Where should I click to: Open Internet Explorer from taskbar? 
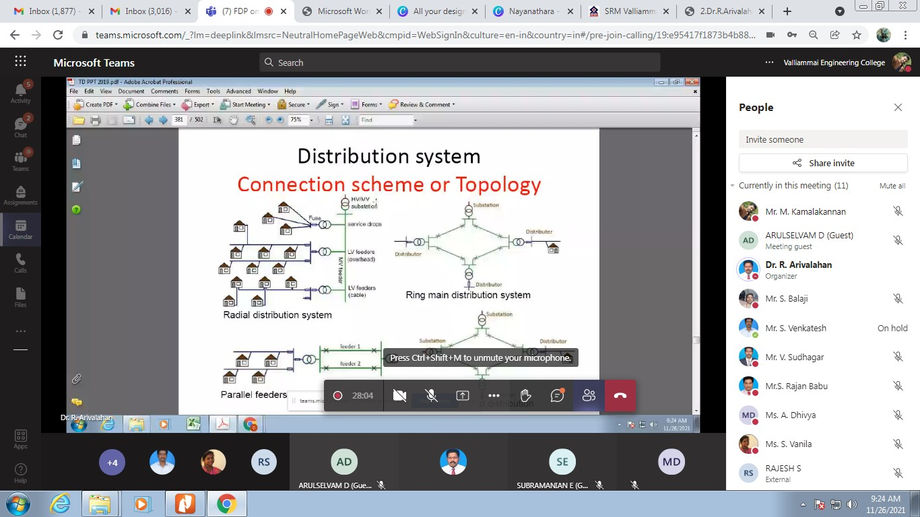[x=60, y=504]
